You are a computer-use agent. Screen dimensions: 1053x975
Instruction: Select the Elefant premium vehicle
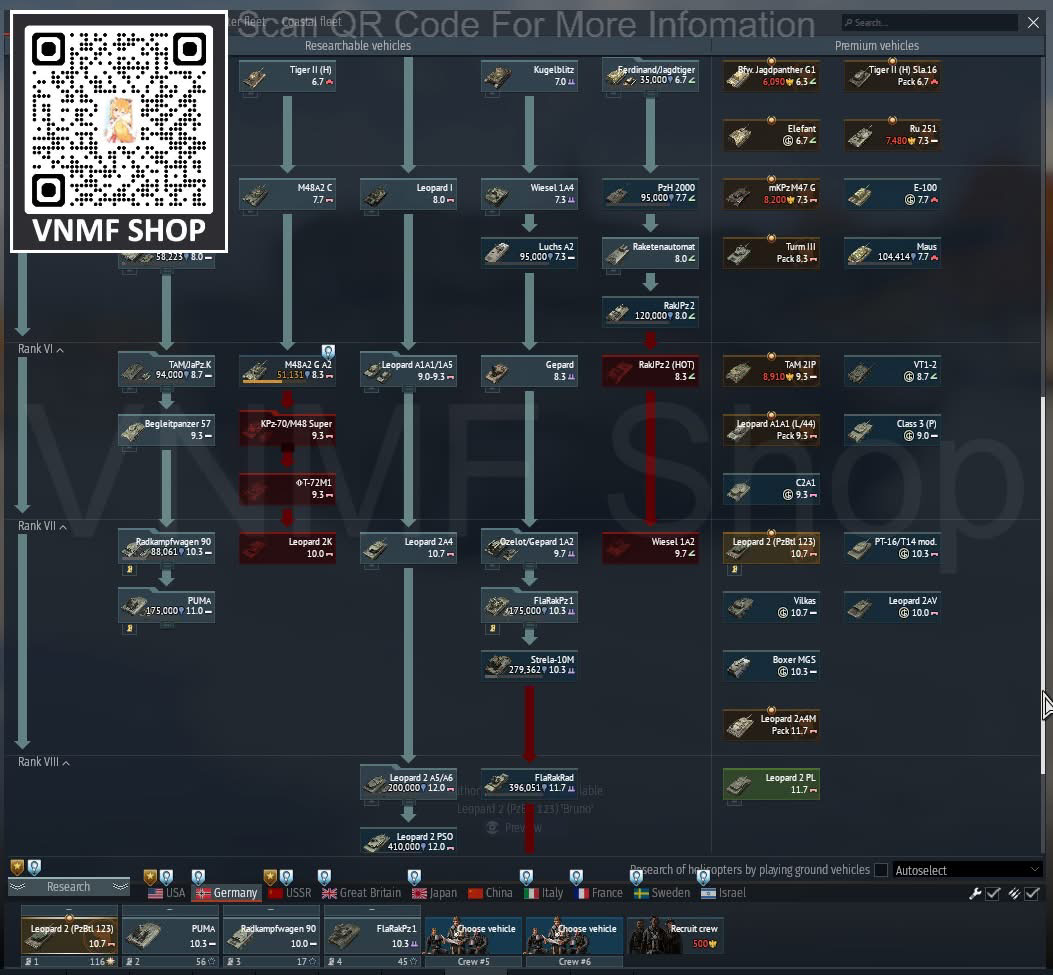coord(771,135)
